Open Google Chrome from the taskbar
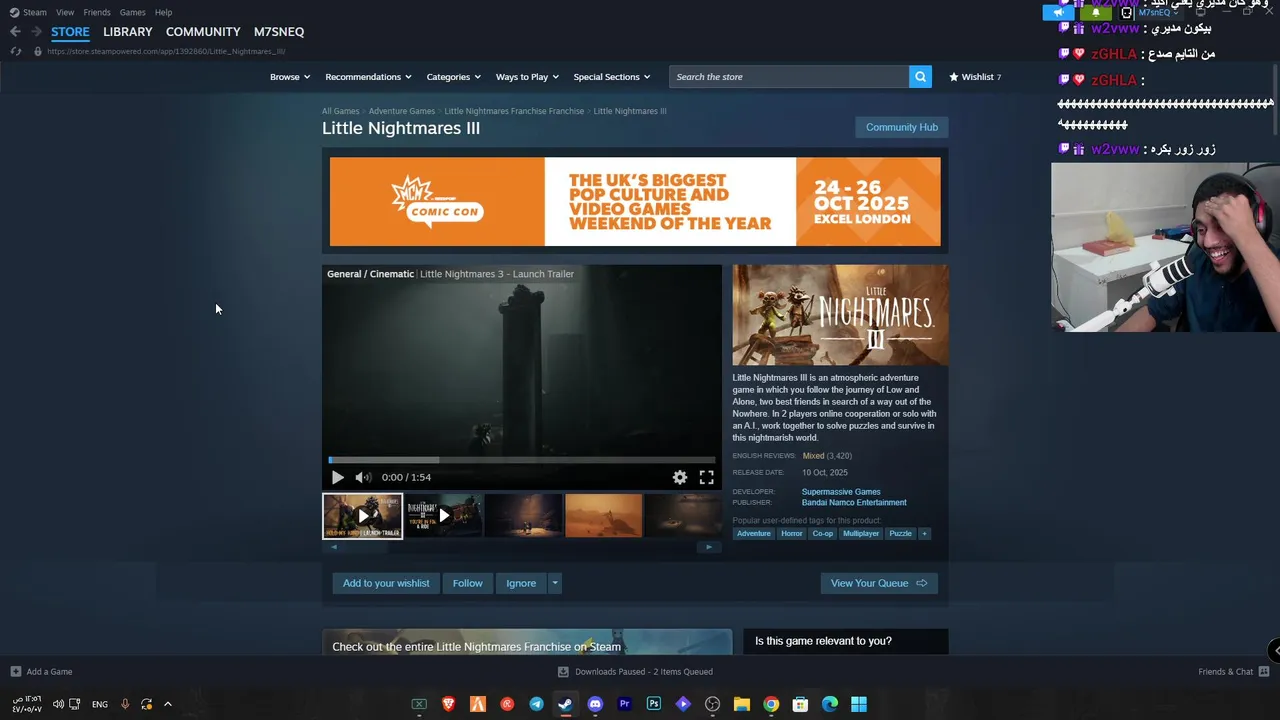Viewport: 1280px width, 720px height. pos(771,704)
